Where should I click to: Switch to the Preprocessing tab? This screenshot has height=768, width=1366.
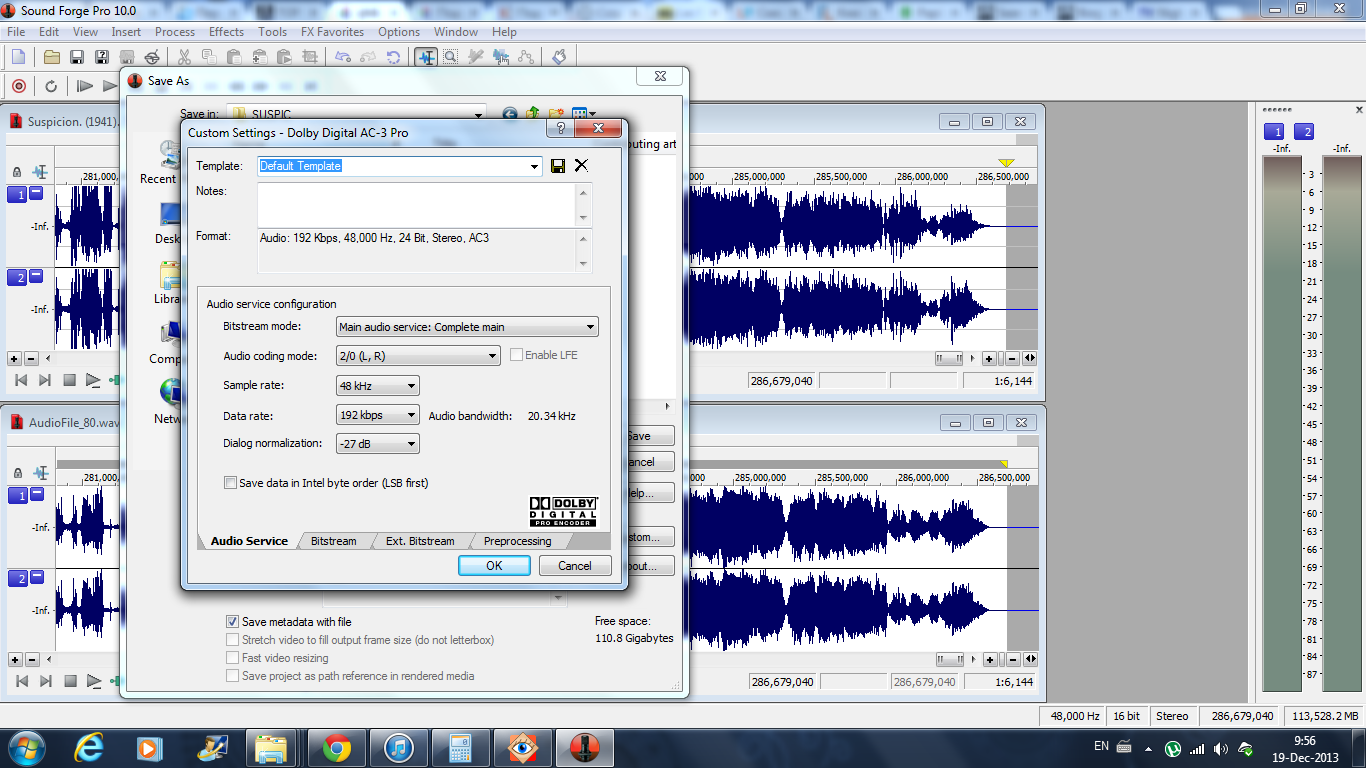(517, 541)
